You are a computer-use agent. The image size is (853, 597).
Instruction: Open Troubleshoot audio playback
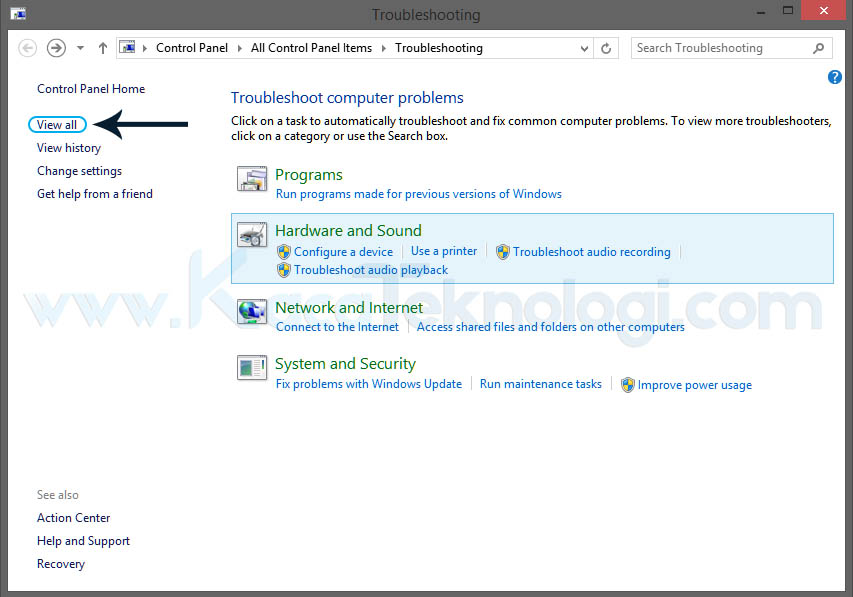(x=371, y=270)
